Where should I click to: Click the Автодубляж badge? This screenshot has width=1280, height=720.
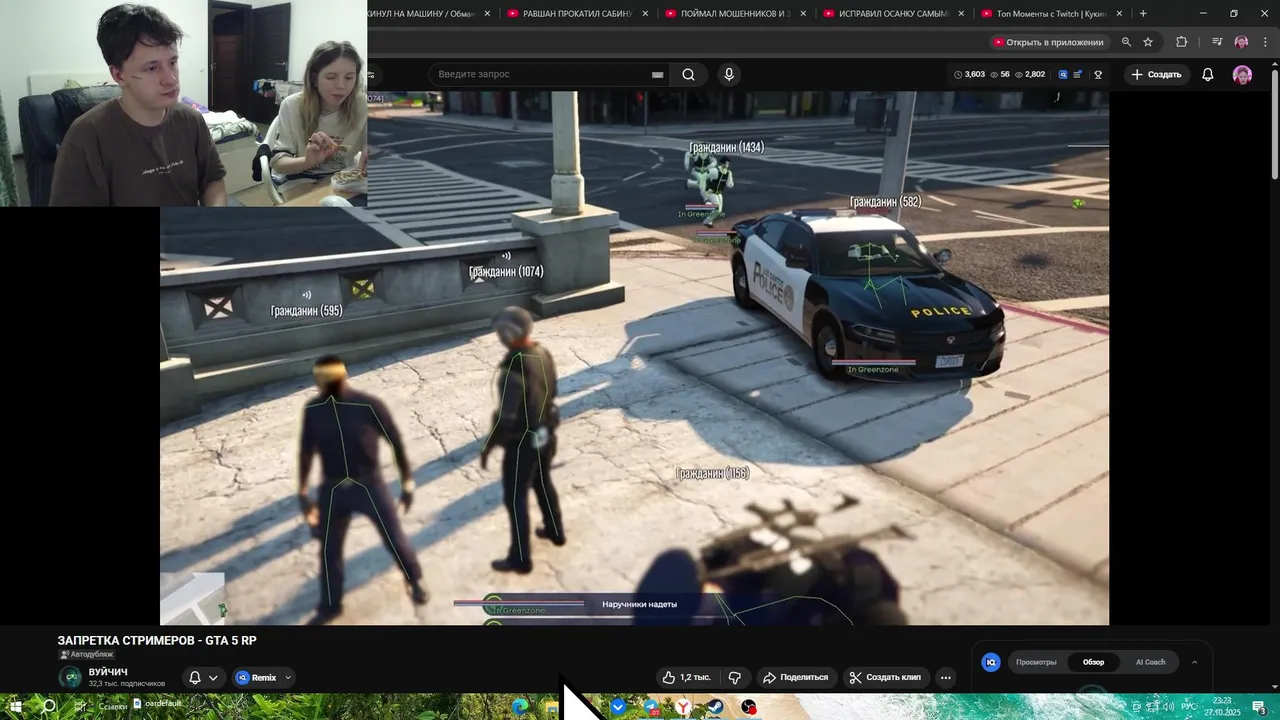tap(86, 654)
